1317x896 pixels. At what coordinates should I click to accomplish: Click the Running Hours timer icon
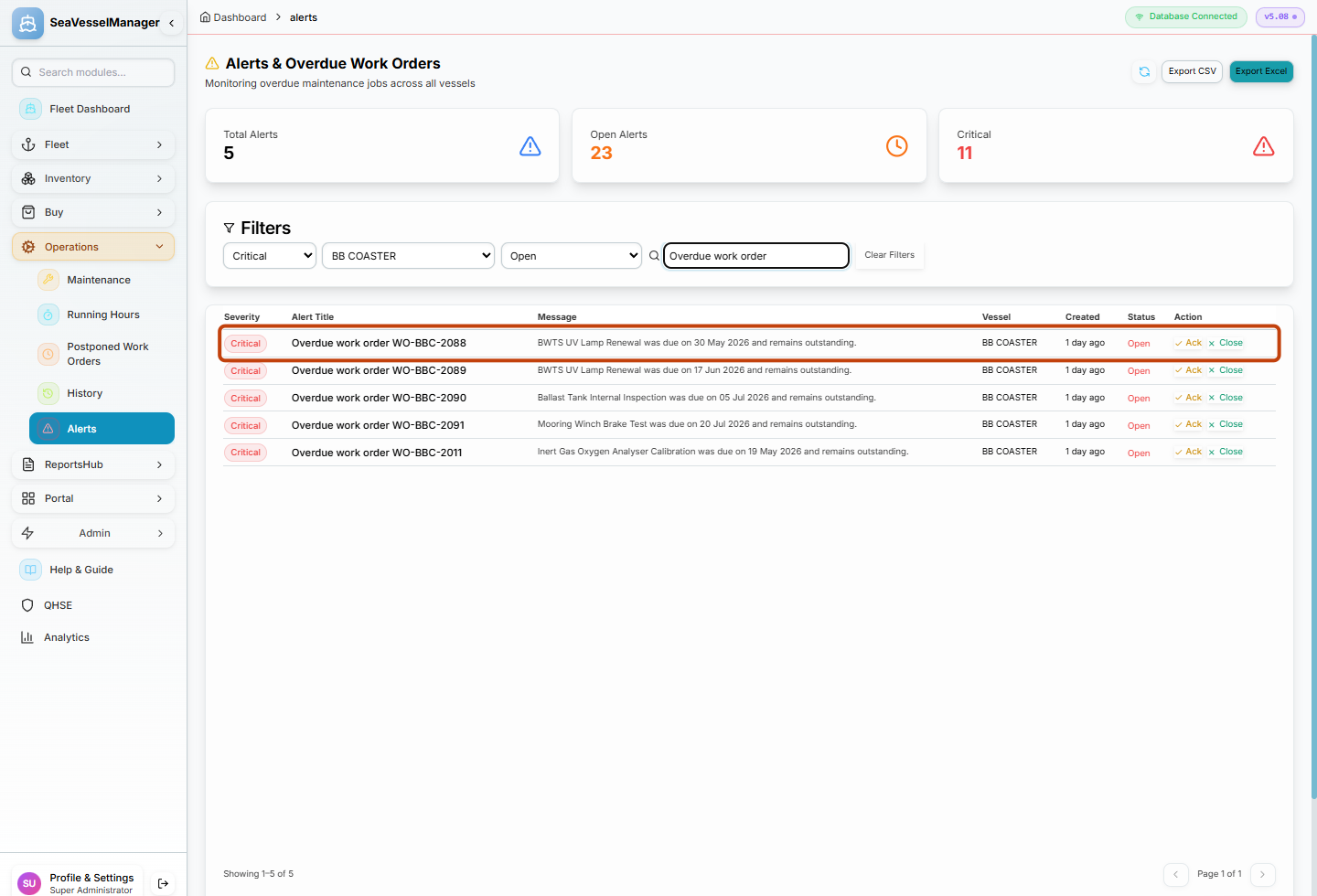point(48,315)
